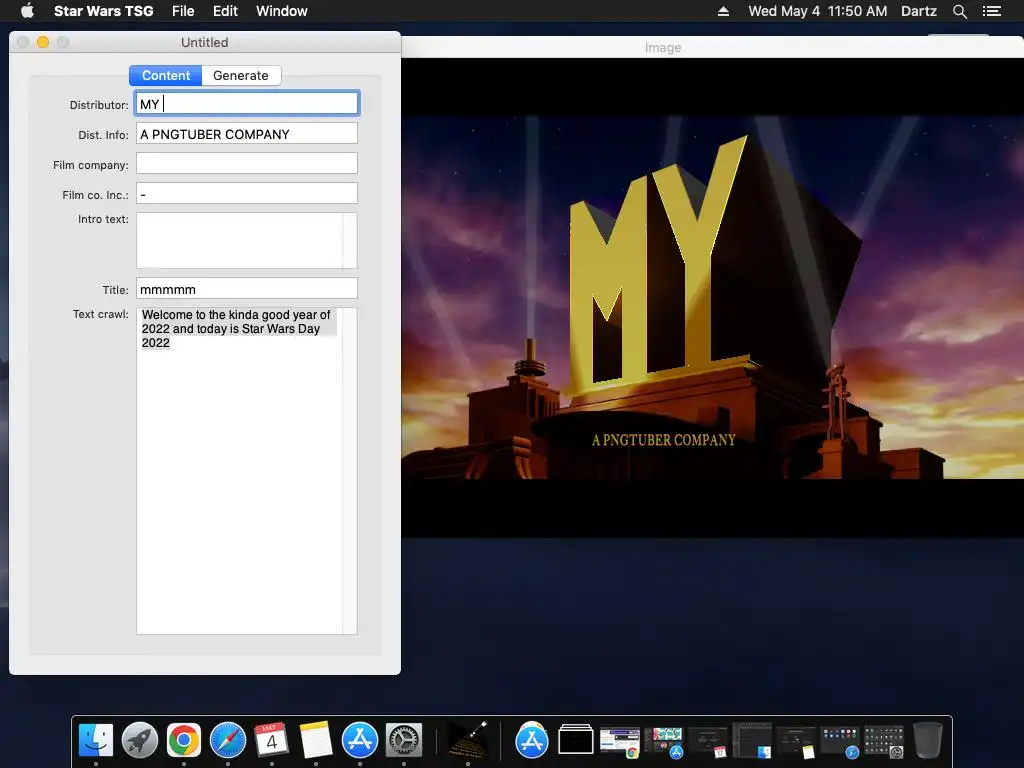Click Star Wars TSG app icon in Dock
The width and height of the screenshot is (1024, 768).
pyautogui.click(x=468, y=741)
